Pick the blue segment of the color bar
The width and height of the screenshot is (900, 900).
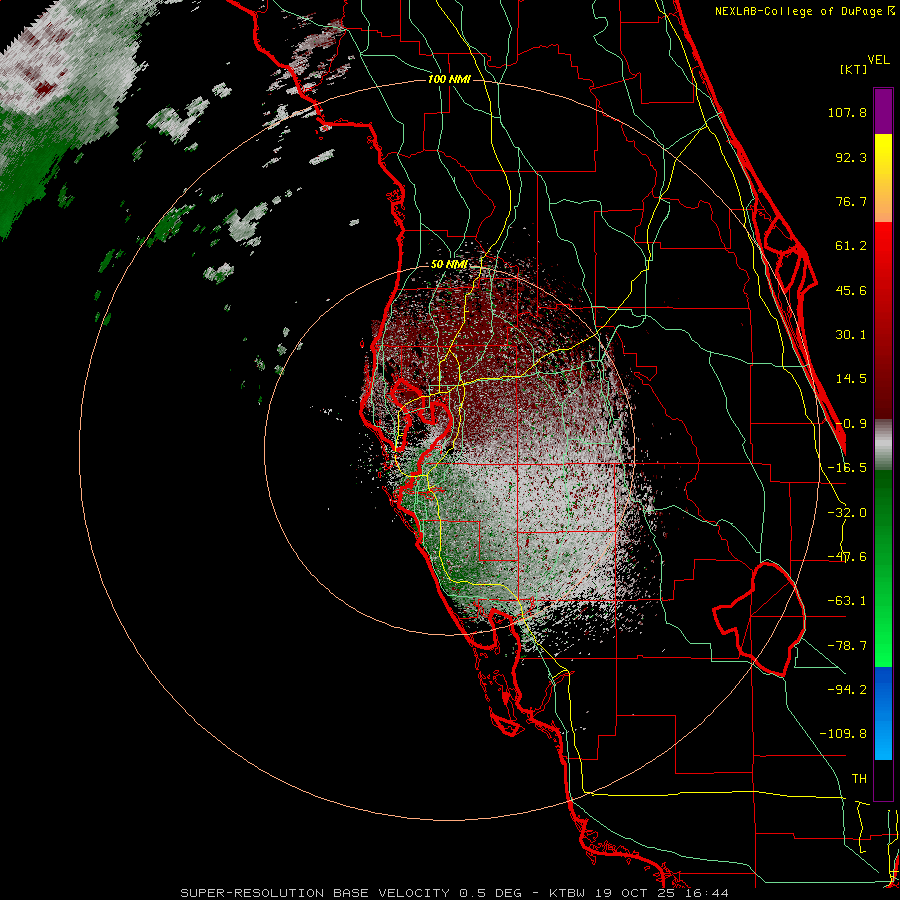click(883, 713)
